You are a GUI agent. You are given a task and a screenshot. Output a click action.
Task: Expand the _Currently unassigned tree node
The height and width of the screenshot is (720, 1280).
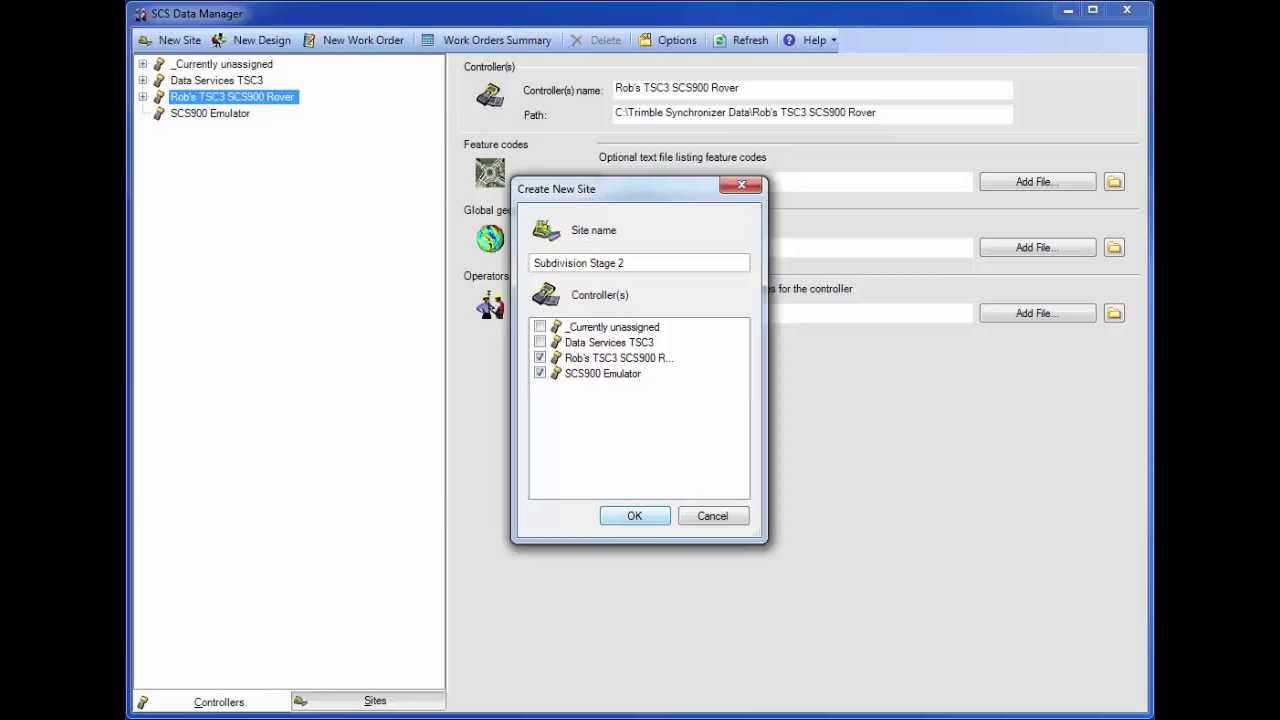click(x=143, y=64)
